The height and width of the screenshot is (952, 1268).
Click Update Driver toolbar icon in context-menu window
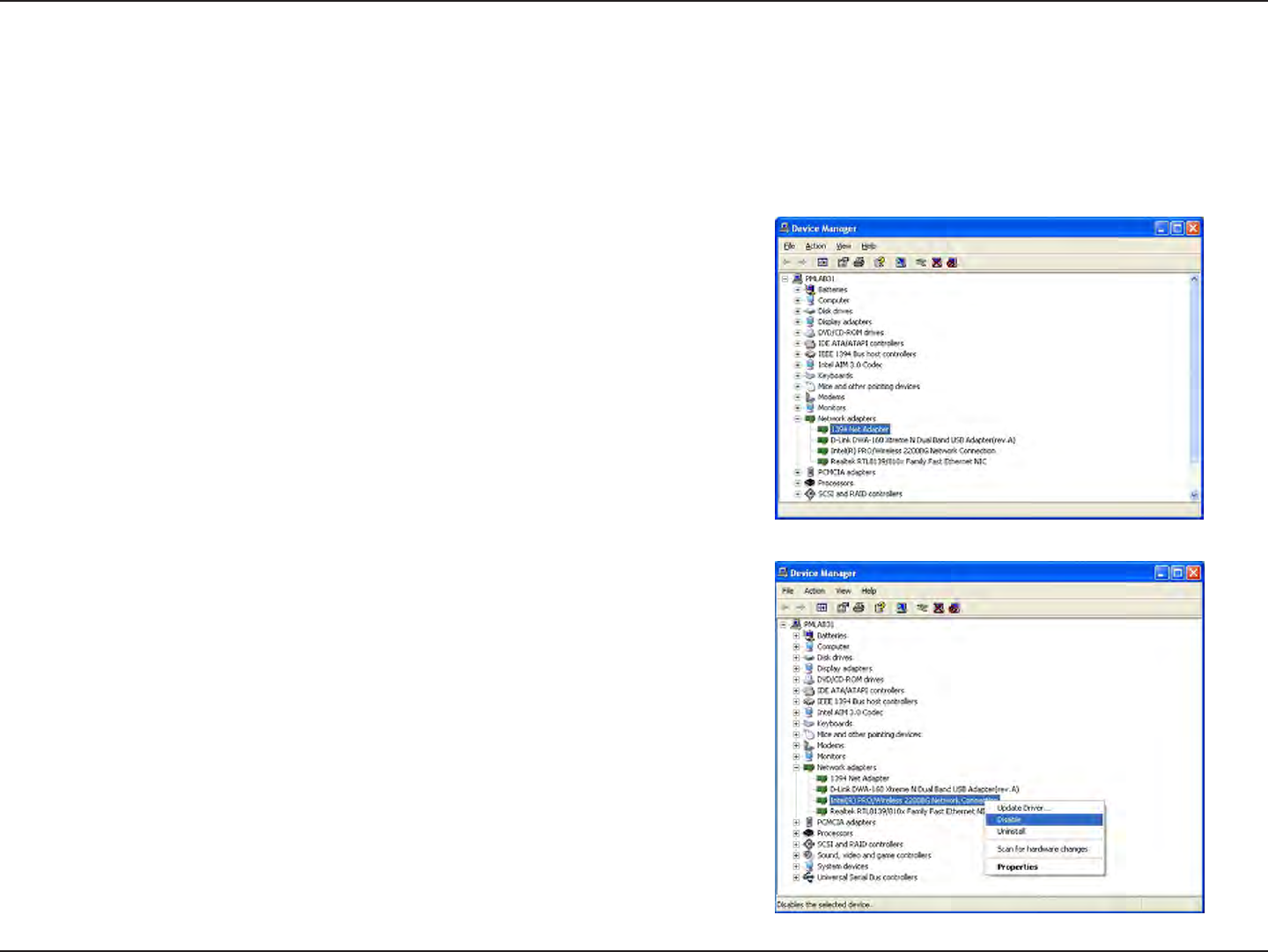pyautogui.click(x=922, y=608)
